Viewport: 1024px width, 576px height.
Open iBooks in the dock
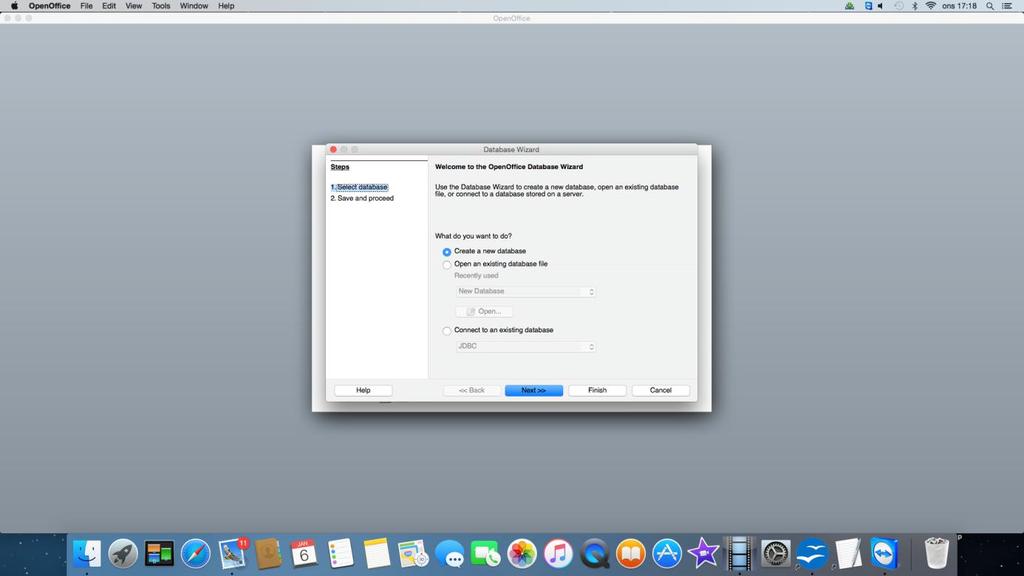pos(630,554)
